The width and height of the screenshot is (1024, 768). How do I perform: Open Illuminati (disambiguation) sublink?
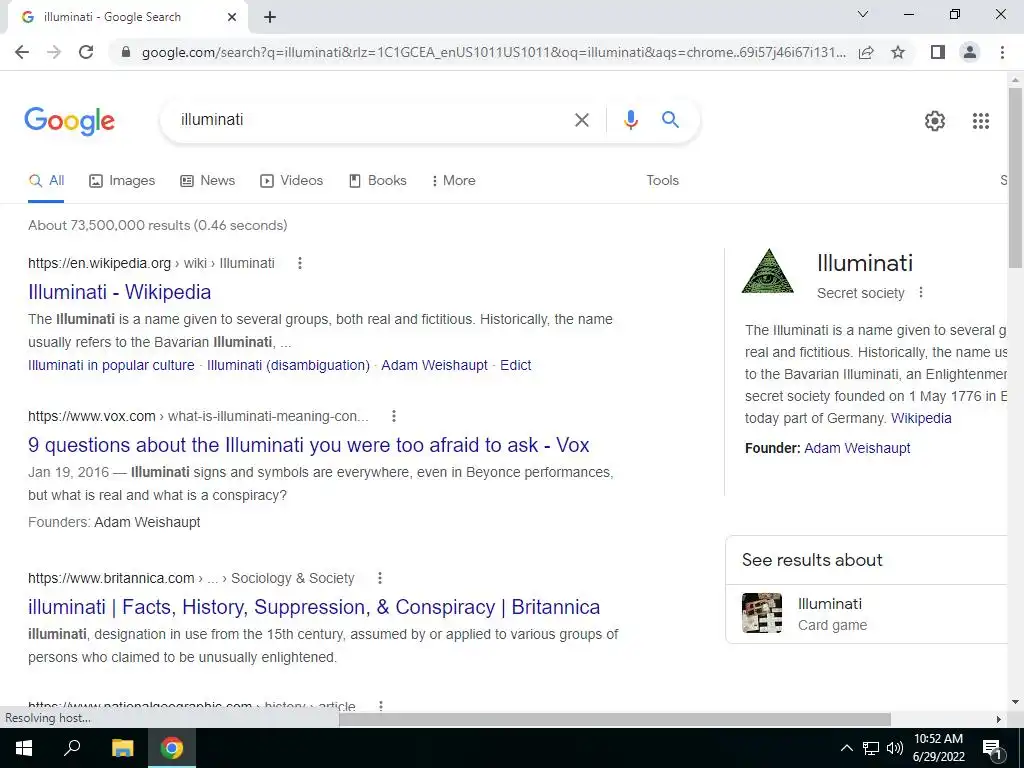point(288,365)
